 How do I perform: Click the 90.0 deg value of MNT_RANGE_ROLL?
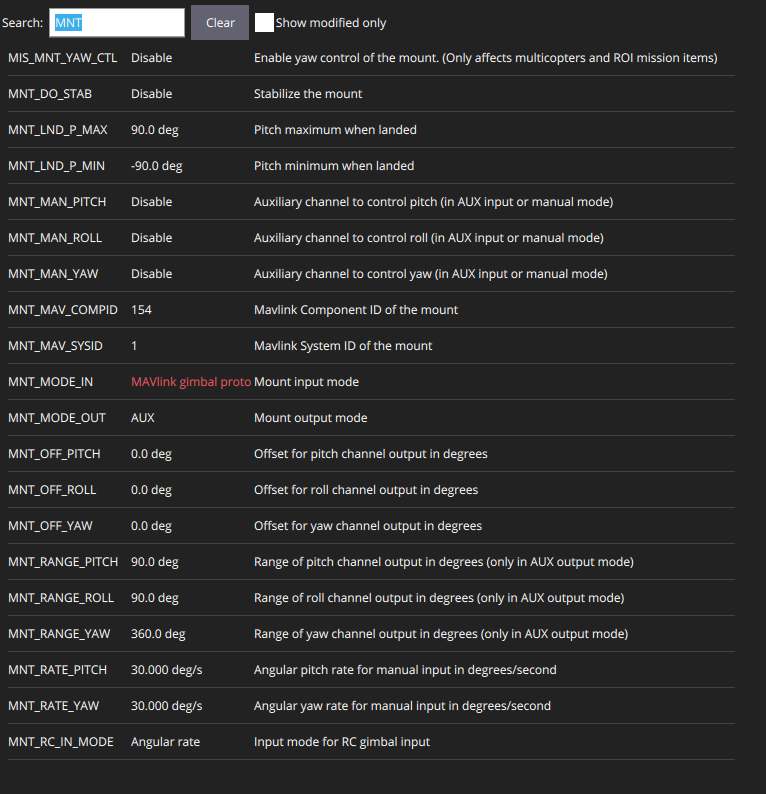[x=154, y=597]
